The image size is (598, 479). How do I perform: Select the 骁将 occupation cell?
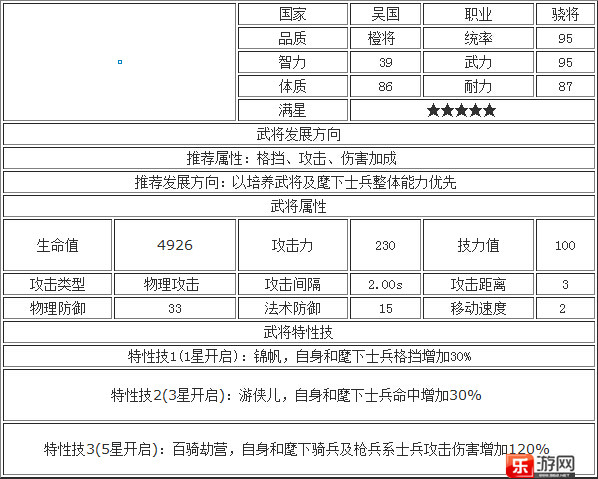[x=565, y=14]
